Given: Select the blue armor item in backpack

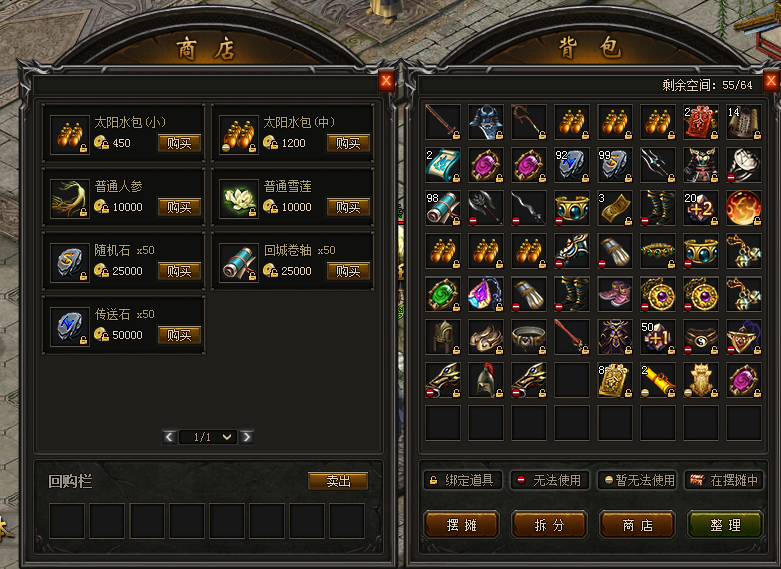Looking at the screenshot, I should pos(486,122).
